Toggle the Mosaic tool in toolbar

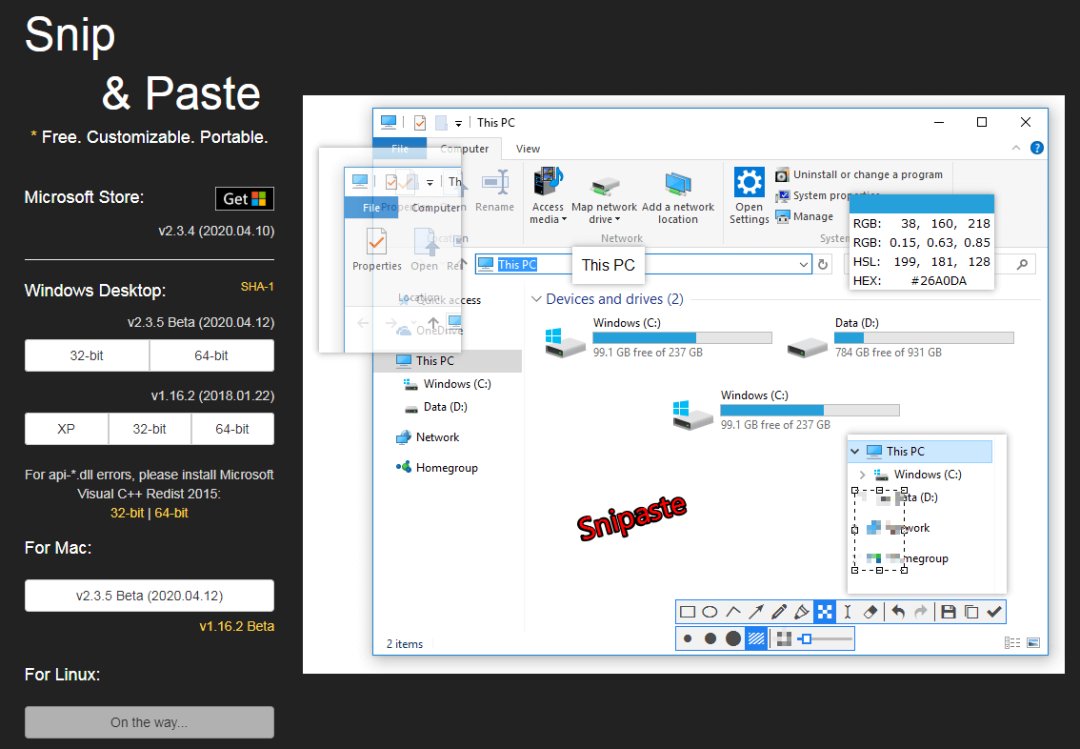pyautogui.click(x=825, y=612)
